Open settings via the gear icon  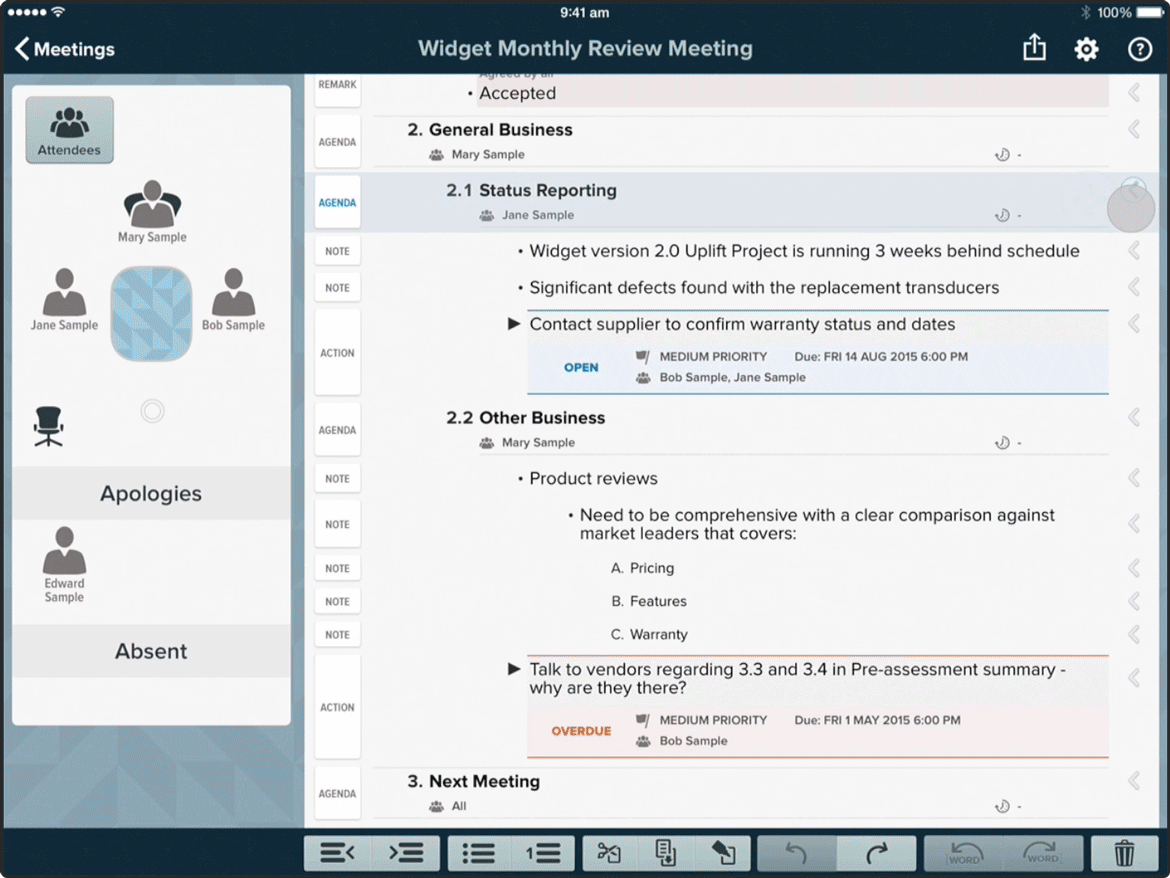pos(1086,49)
